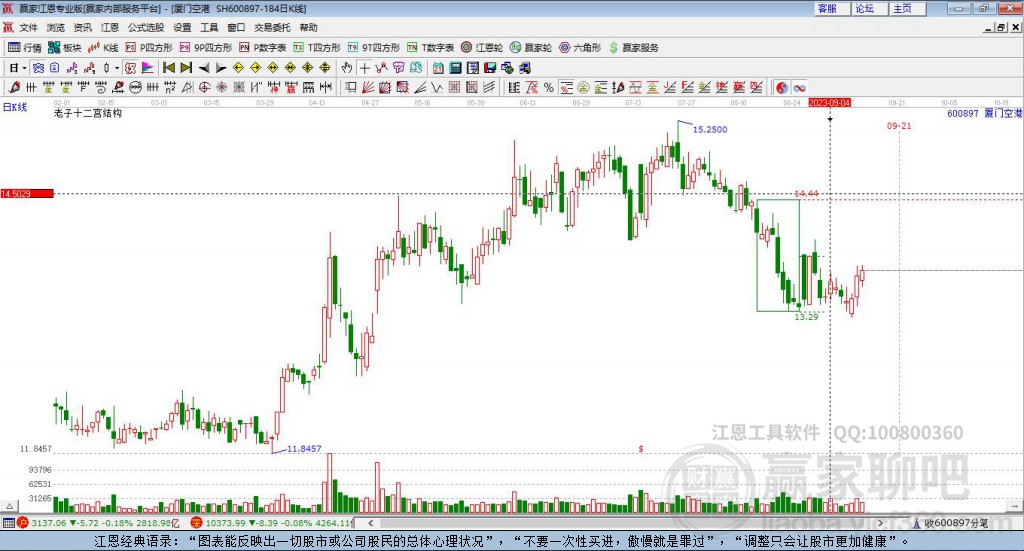1024x551 pixels.
Task: Click the red 2023-09-04 date marker
Action: [x=829, y=103]
